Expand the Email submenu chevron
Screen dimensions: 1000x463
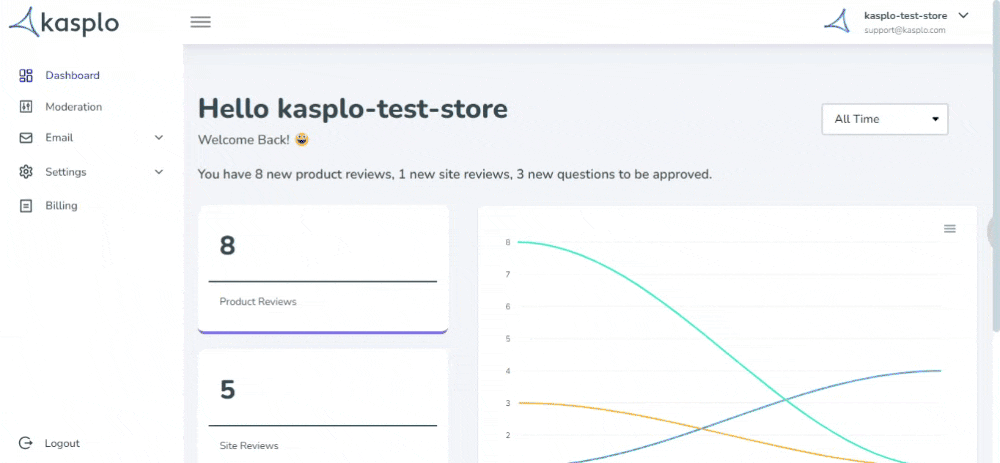coord(159,138)
